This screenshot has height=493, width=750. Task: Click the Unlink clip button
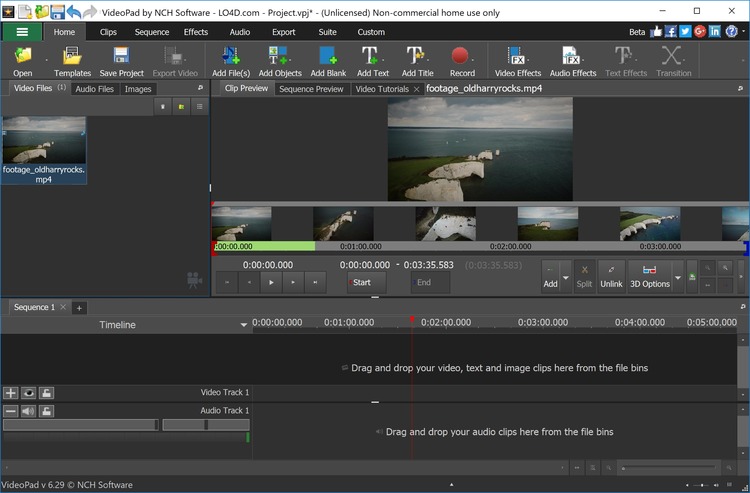pos(611,276)
